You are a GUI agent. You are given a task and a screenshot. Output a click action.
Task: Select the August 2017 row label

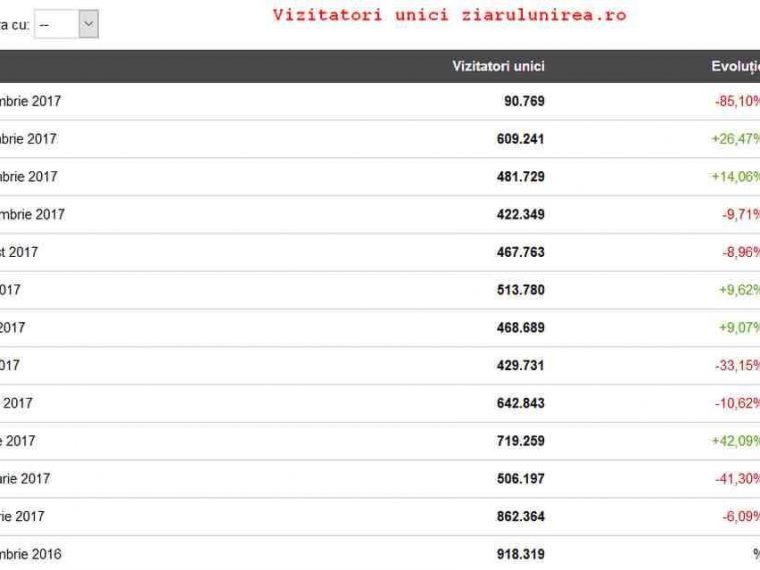(19, 252)
